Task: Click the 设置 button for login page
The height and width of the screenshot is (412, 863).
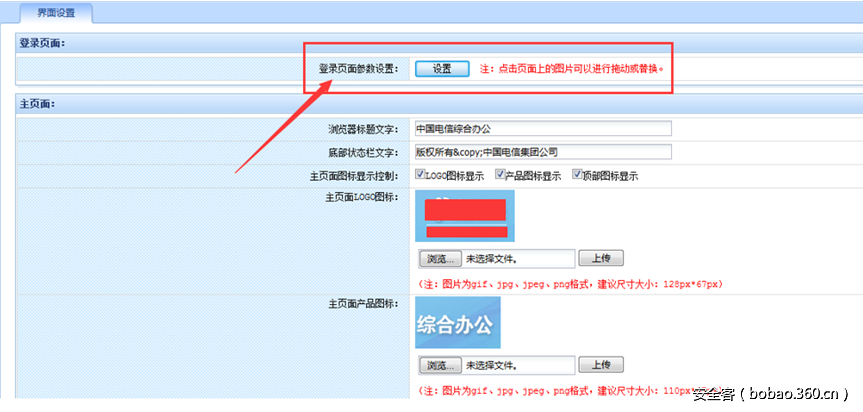Action: (x=442, y=69)
